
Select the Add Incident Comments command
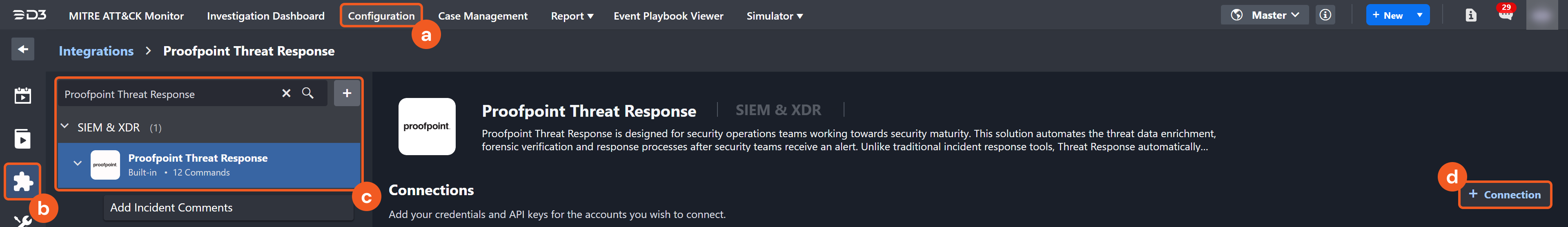coord(171,207)
